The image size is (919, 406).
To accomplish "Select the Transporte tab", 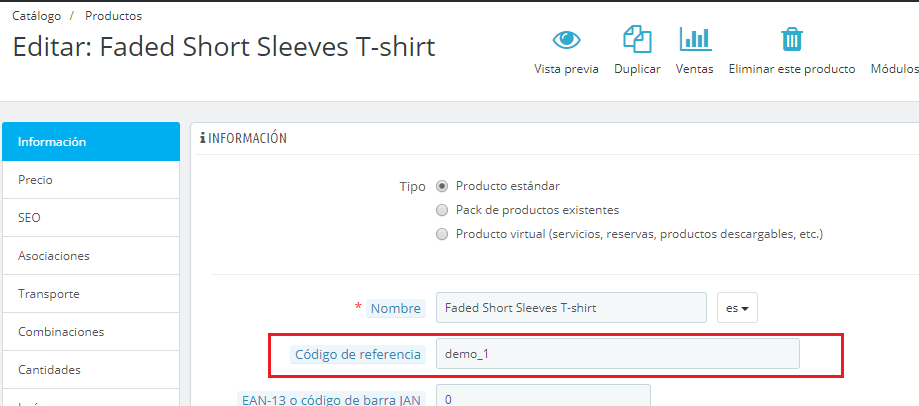I will [90, 294].
